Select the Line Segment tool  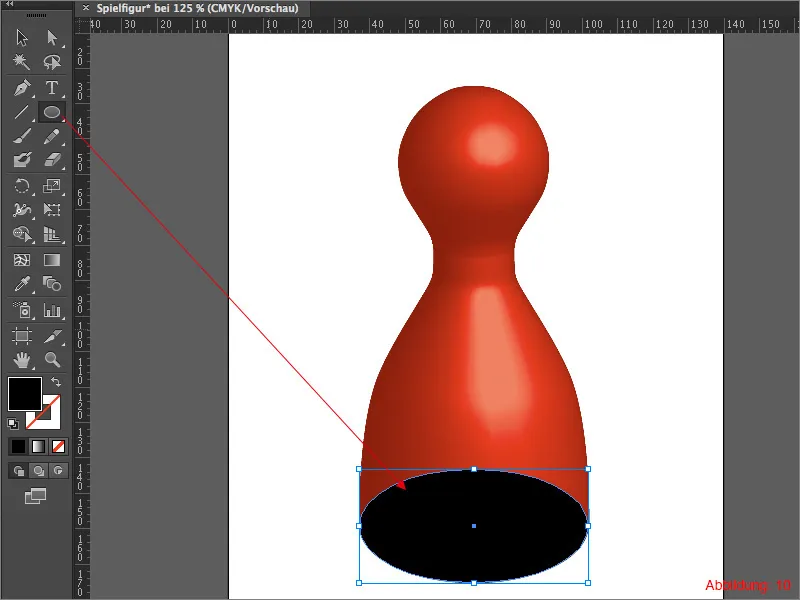(x=22, y=112)
